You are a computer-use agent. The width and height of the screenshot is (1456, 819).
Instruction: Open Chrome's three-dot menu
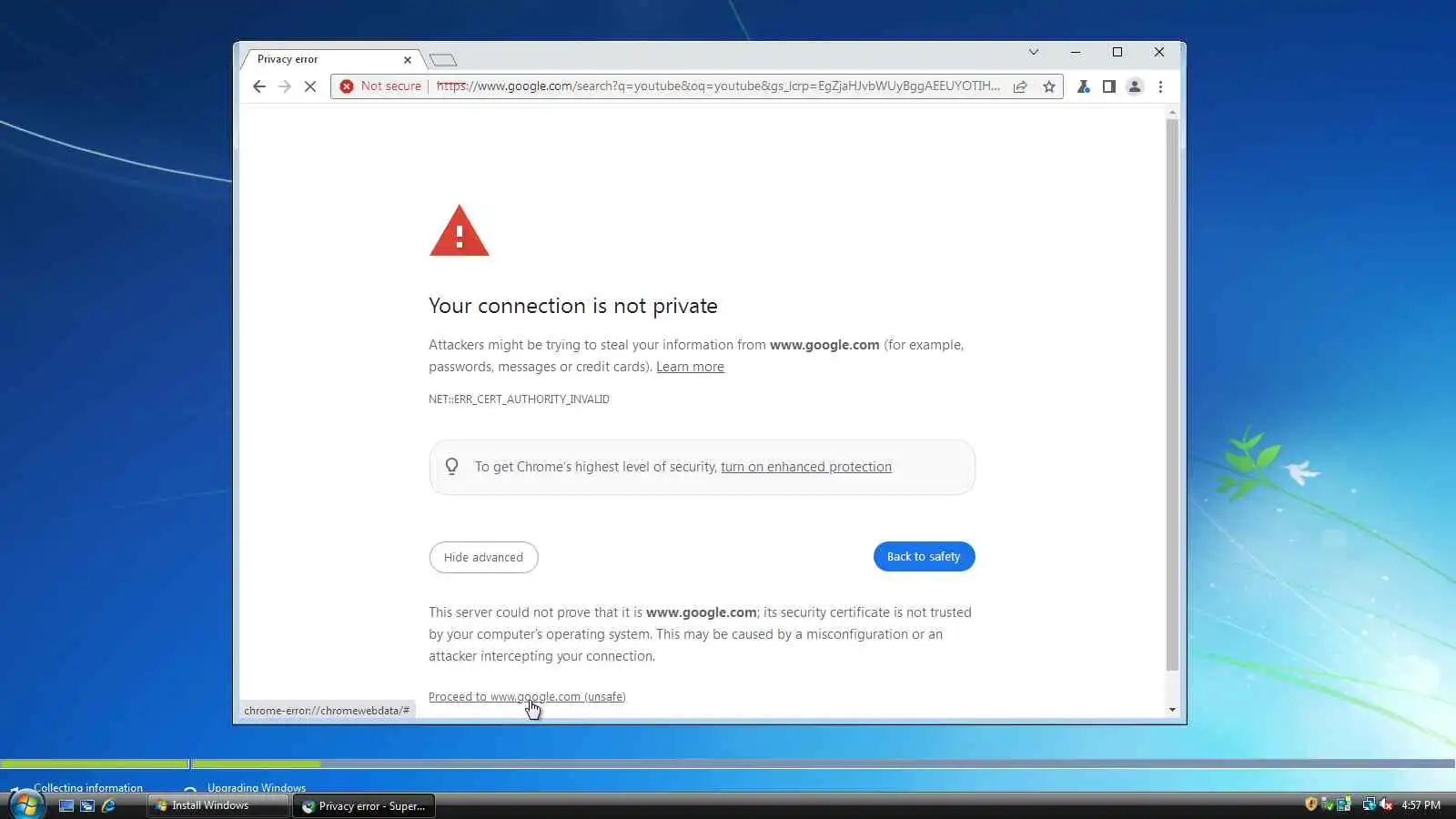(1160, 86)
